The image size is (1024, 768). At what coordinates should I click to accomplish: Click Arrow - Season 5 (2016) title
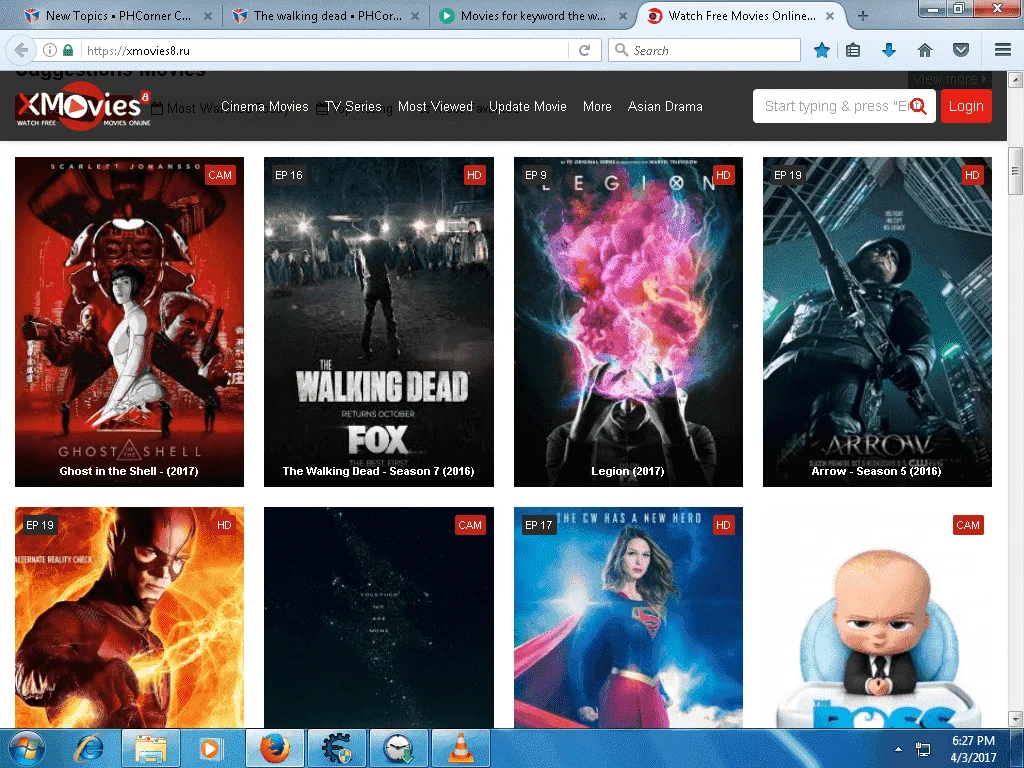[x=876, y=471]
